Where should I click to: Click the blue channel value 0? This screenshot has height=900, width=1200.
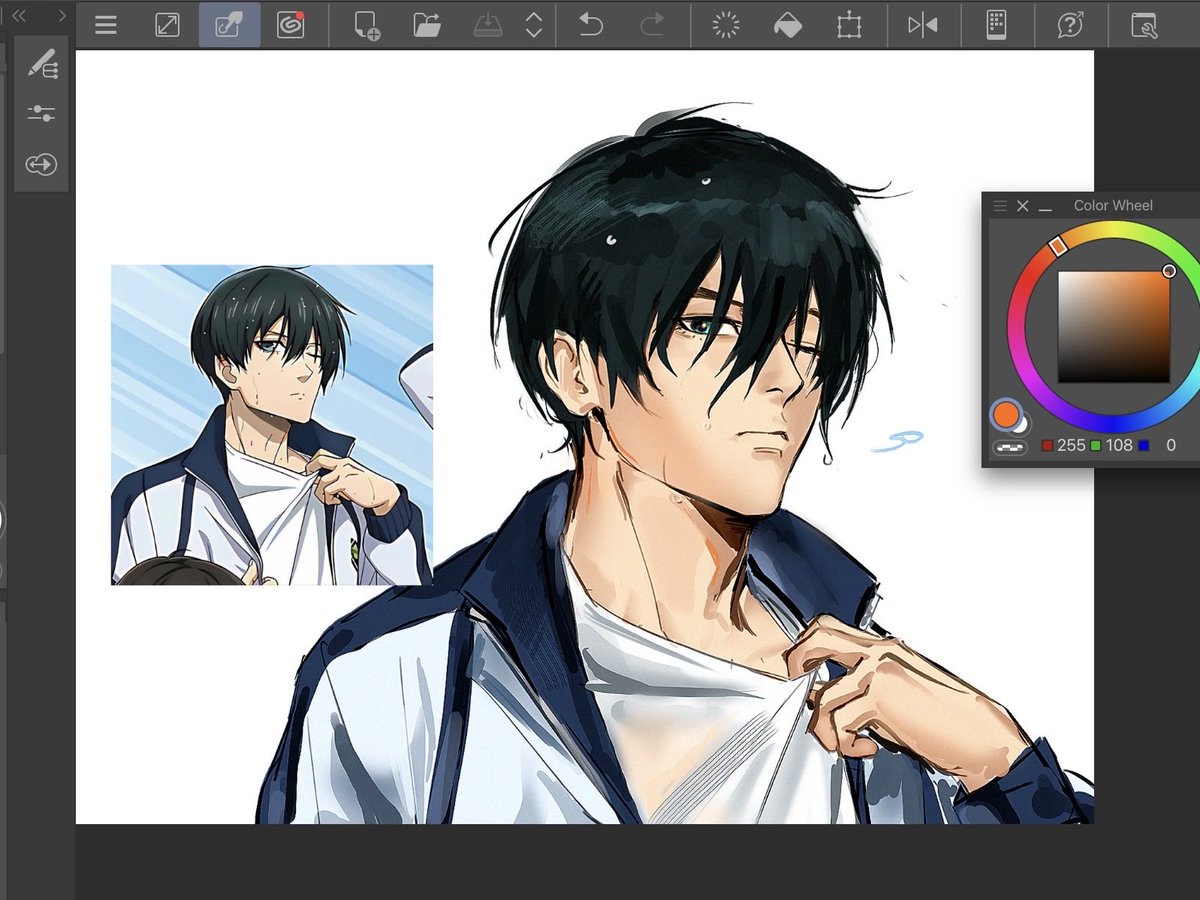(1170, 445)
